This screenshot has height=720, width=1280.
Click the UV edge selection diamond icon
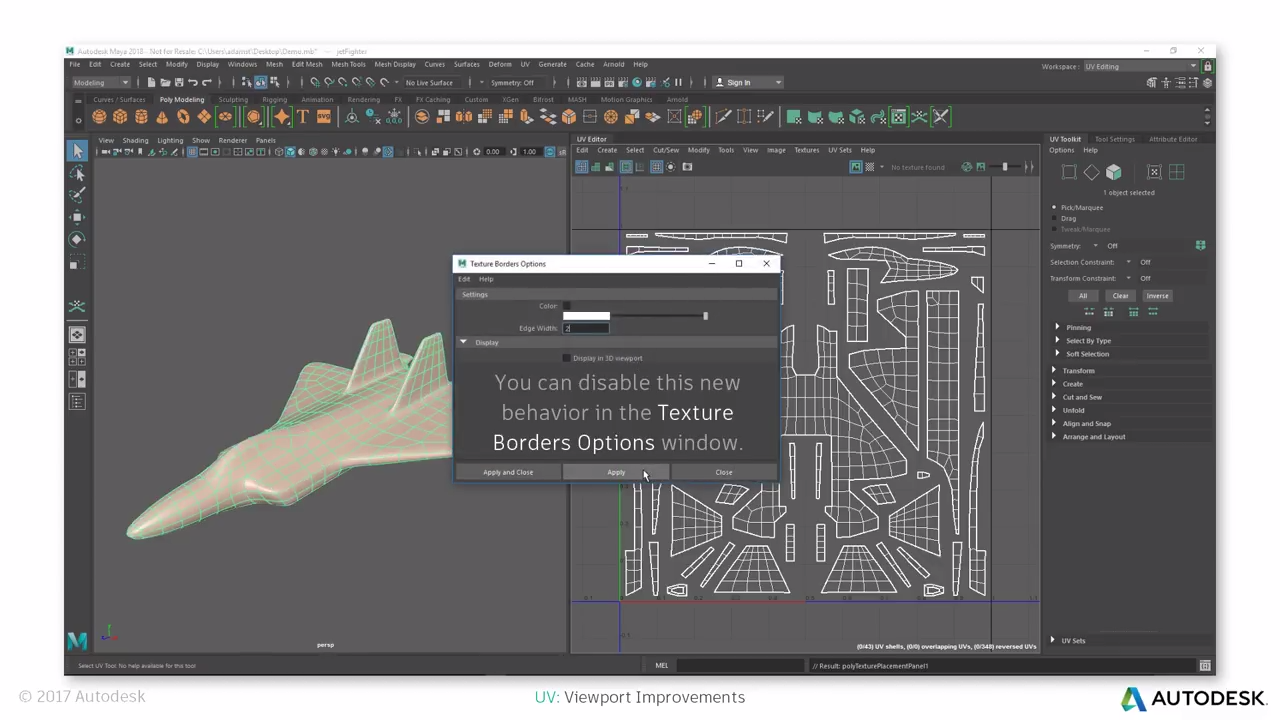click(1091, 172)
